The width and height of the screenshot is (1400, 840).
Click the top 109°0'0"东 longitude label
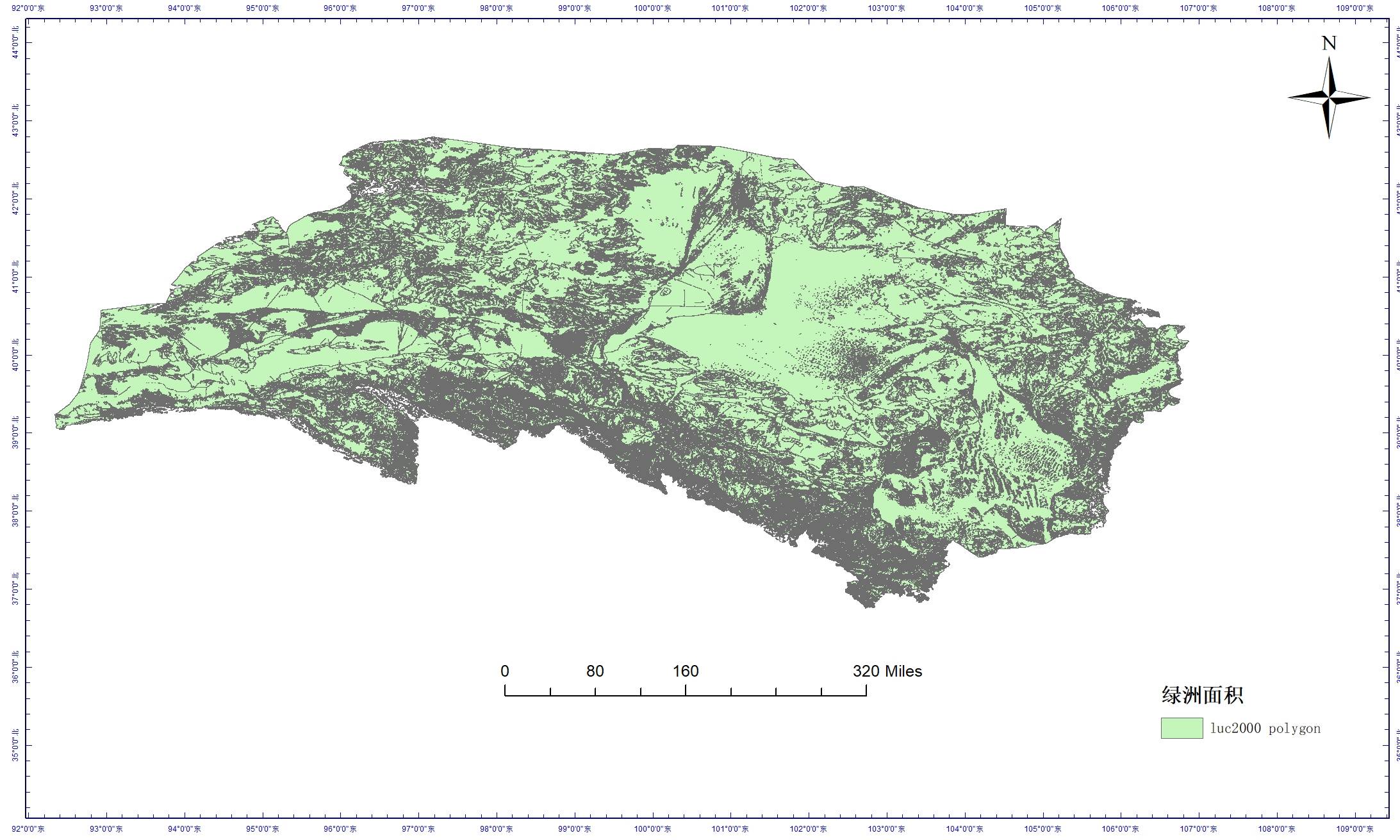tap(1355, 8)
